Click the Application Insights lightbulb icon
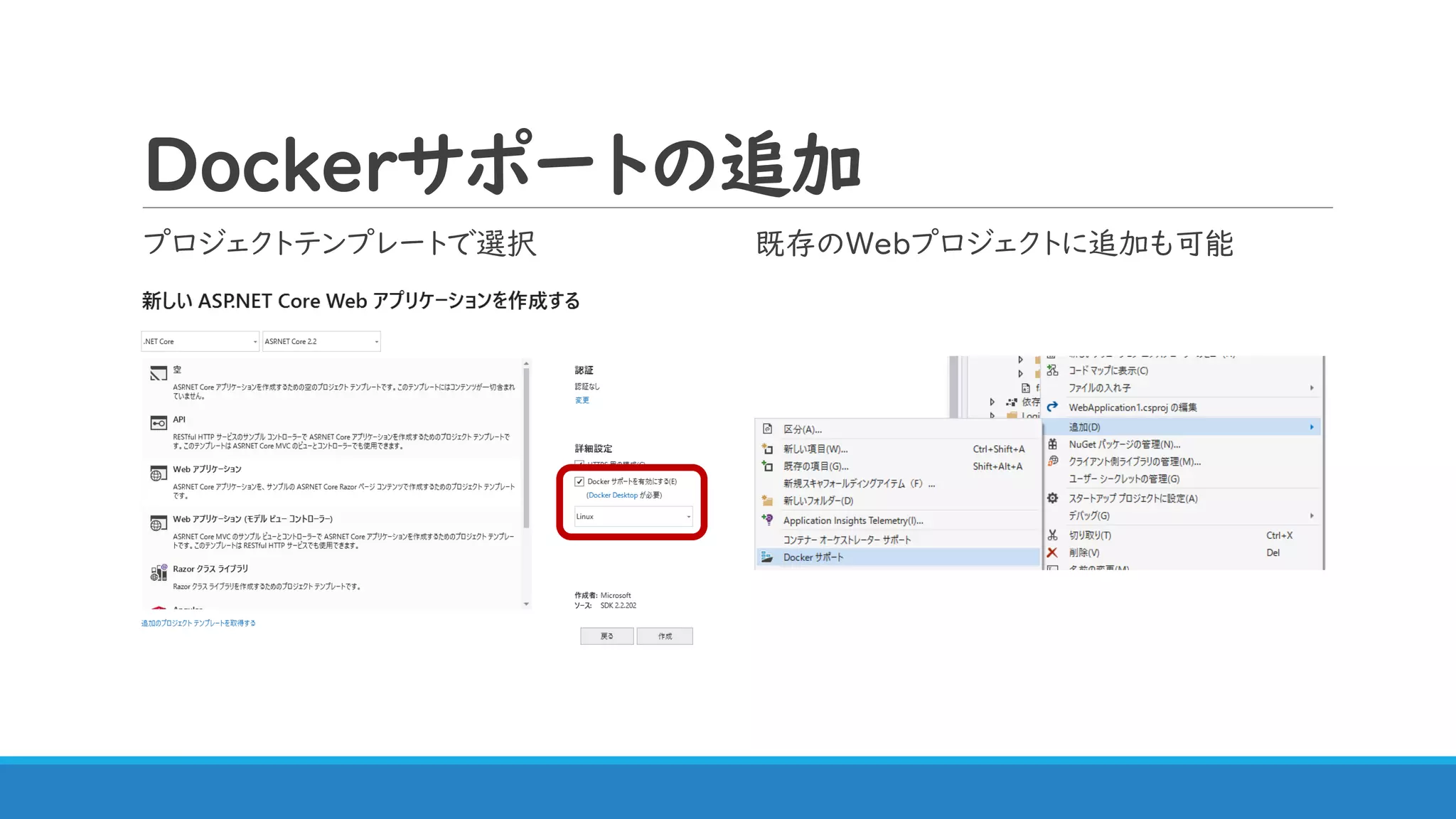This screenshot has height=819, width=1456. (x=767, y=520)
